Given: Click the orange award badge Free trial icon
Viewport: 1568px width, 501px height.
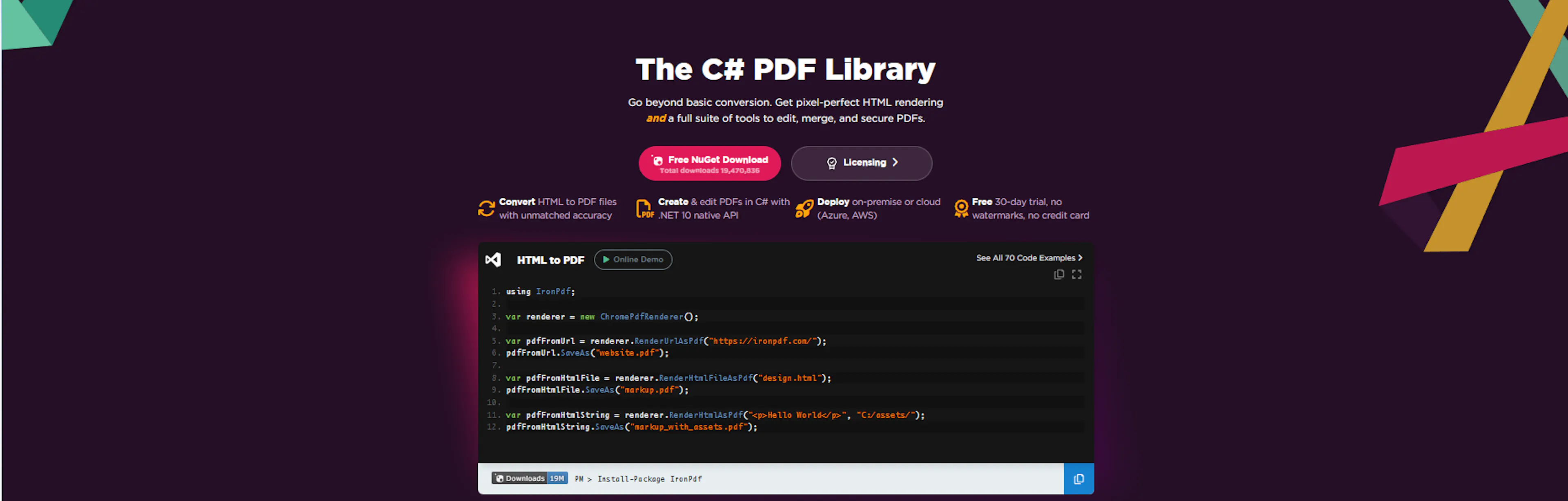Looking at the screenshot, I should tap(961, 208).
